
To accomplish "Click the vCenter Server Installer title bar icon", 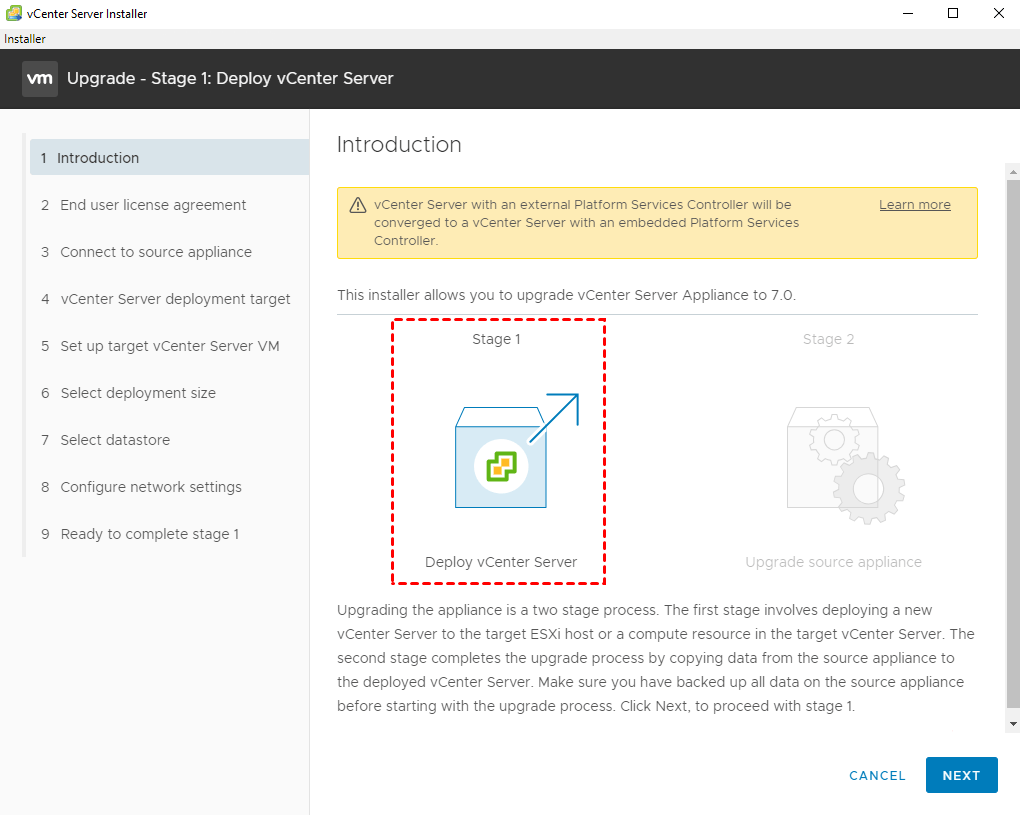I will point(14,13).
